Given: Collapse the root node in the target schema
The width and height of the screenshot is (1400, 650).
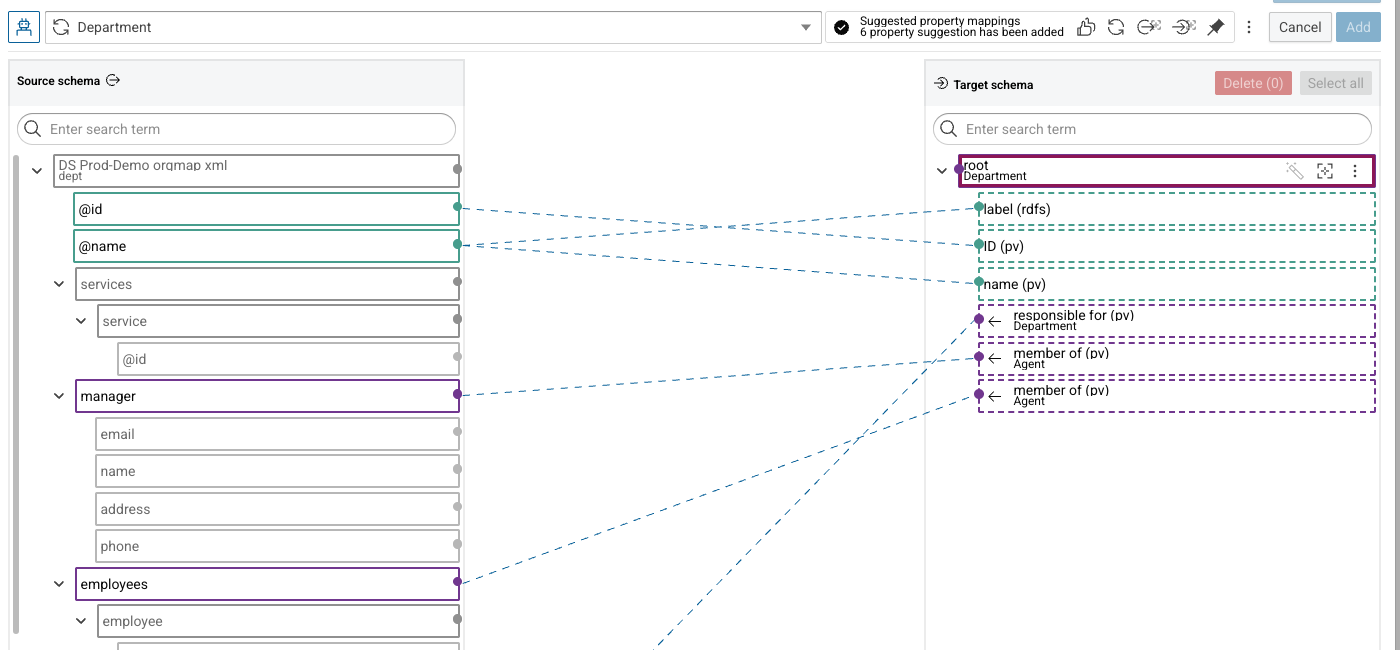Looking at the screenshot, I should [x=941, y=171].
